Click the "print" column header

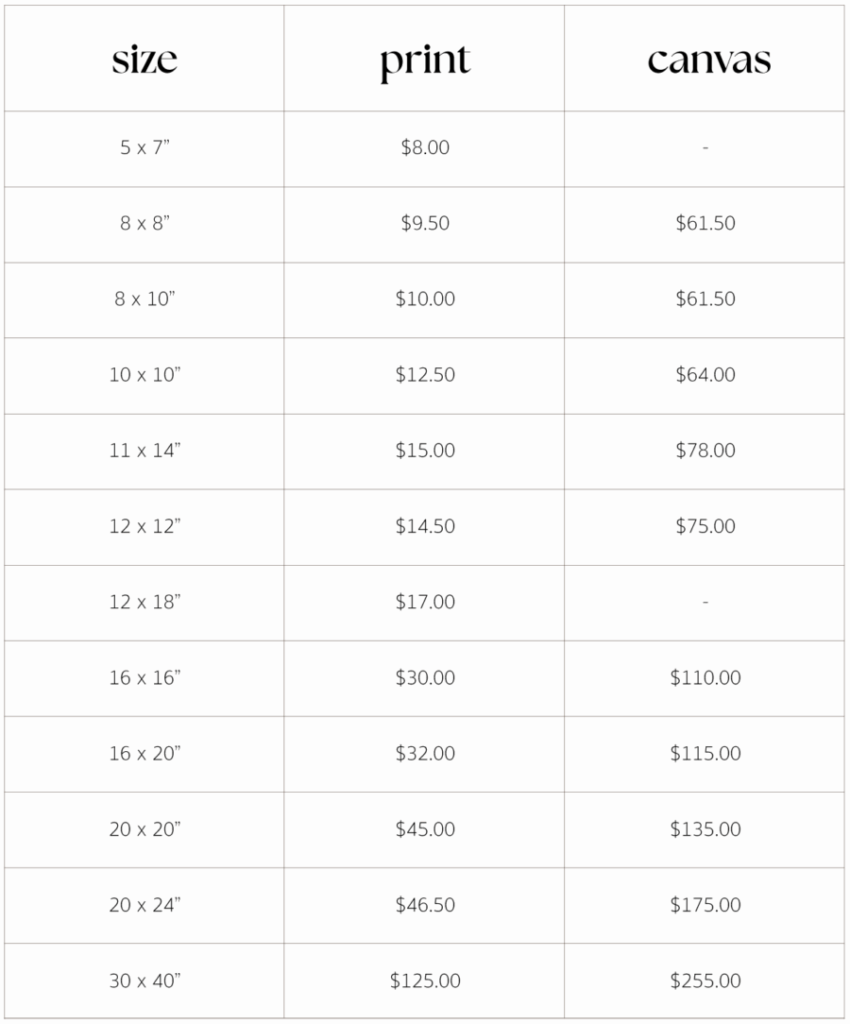click(425, 60)
